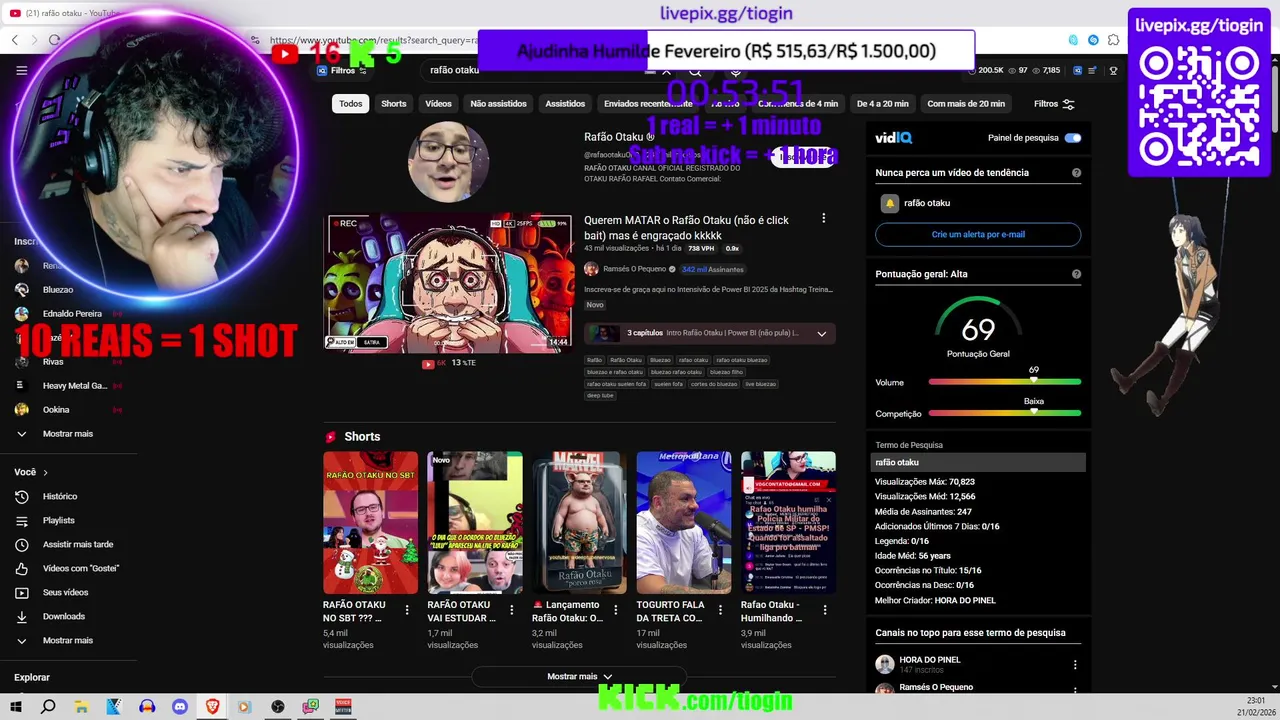1280x720 pixels.
Task: Click the Volume score slider marker
Action: point(1034,381)
